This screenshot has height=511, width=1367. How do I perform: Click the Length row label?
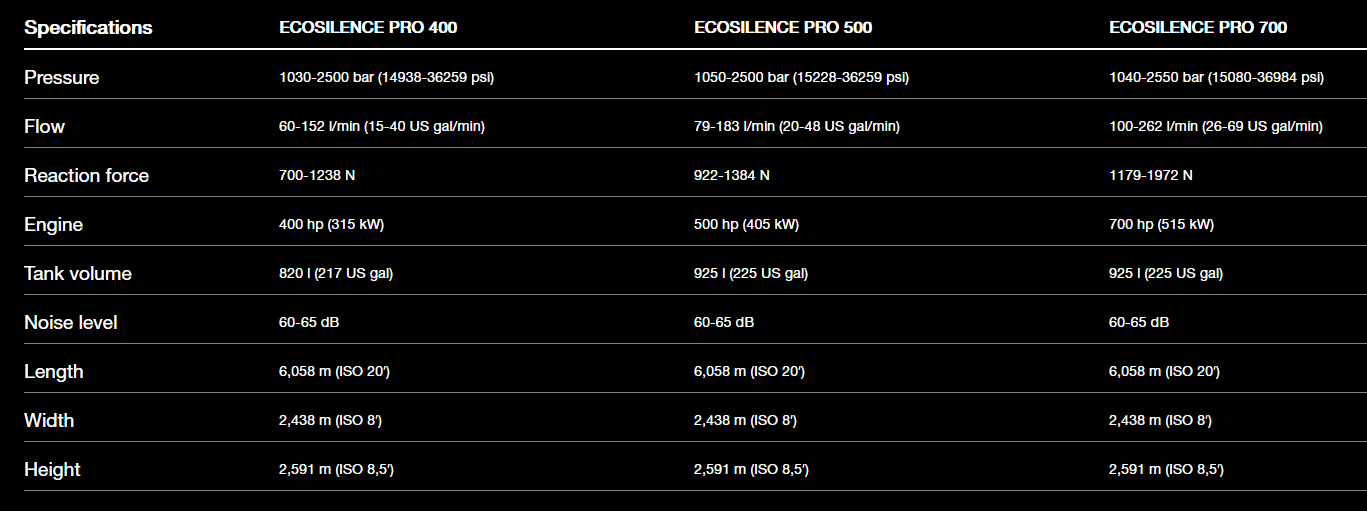click(x=54, y=372)
